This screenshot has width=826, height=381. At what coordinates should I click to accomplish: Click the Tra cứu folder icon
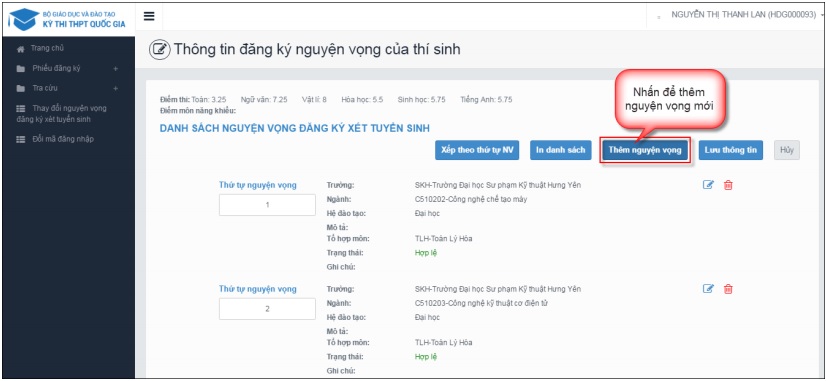click(21, 88)
